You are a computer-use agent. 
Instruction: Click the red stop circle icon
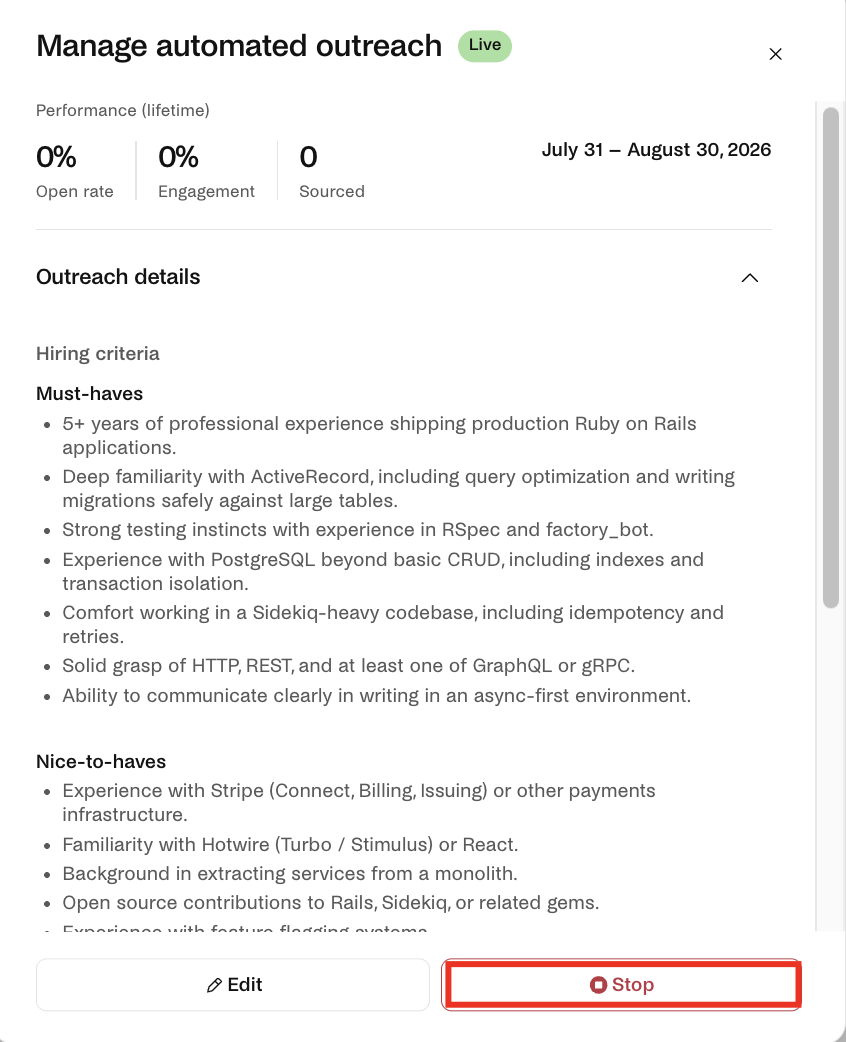pos(598,985)
